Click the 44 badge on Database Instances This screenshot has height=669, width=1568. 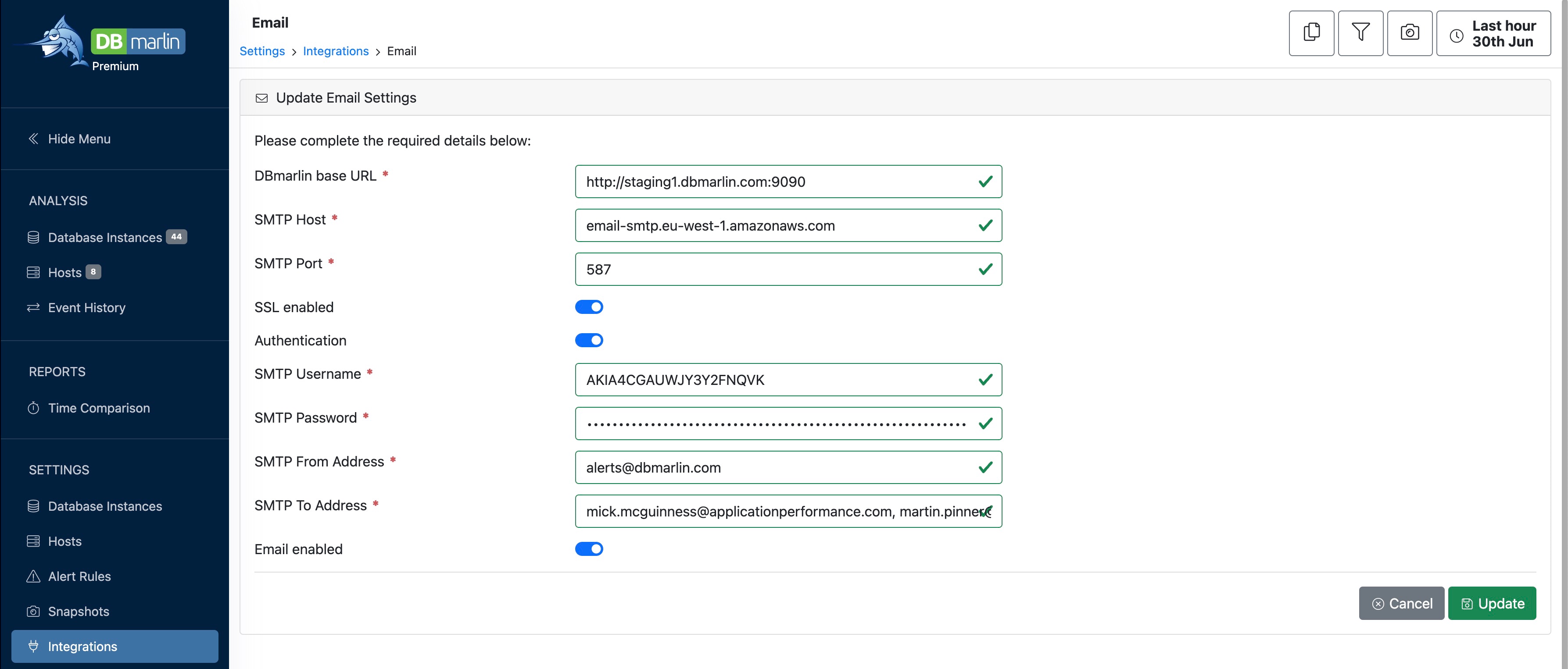pos(176,237)
